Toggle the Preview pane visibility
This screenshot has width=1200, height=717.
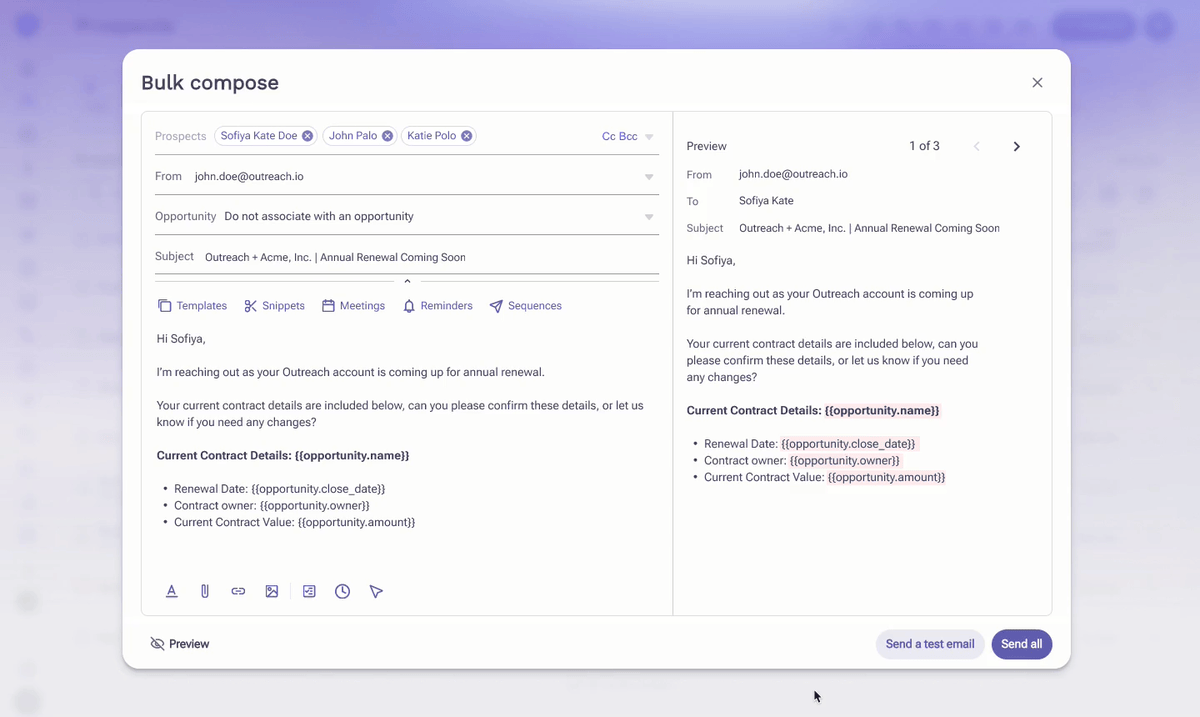click(x=180, y=644)
